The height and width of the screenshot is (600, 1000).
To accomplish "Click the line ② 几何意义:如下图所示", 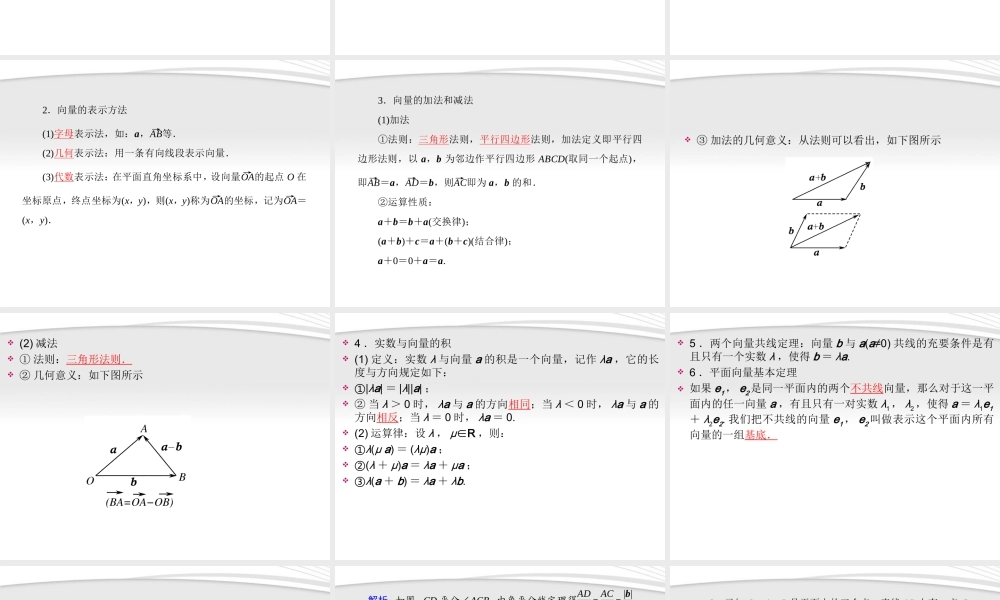I will (x=81, y=375).
